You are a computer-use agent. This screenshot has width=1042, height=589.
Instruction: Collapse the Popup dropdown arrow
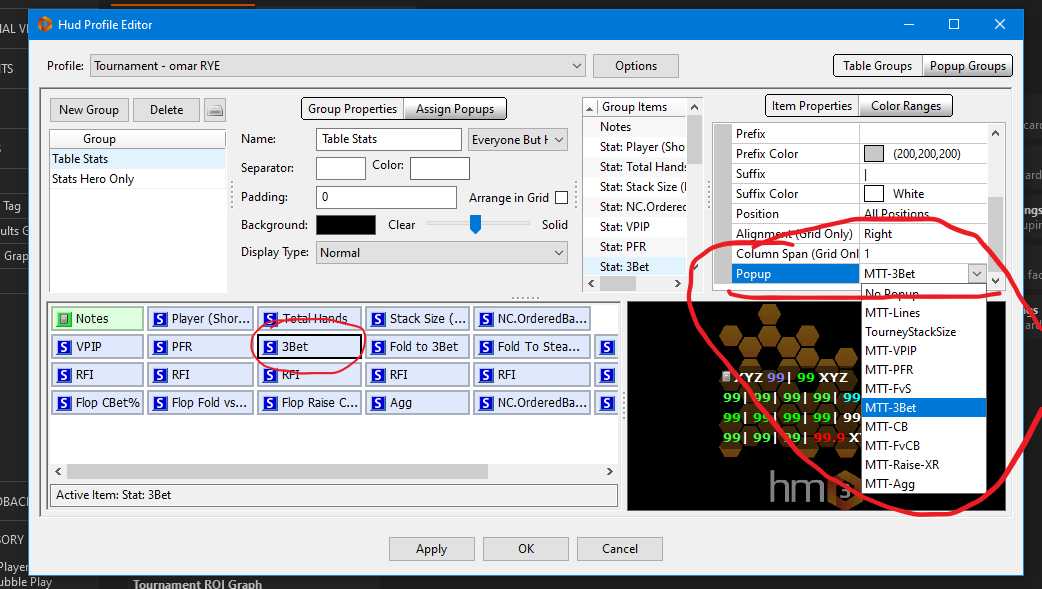click(x=976, y=273)
